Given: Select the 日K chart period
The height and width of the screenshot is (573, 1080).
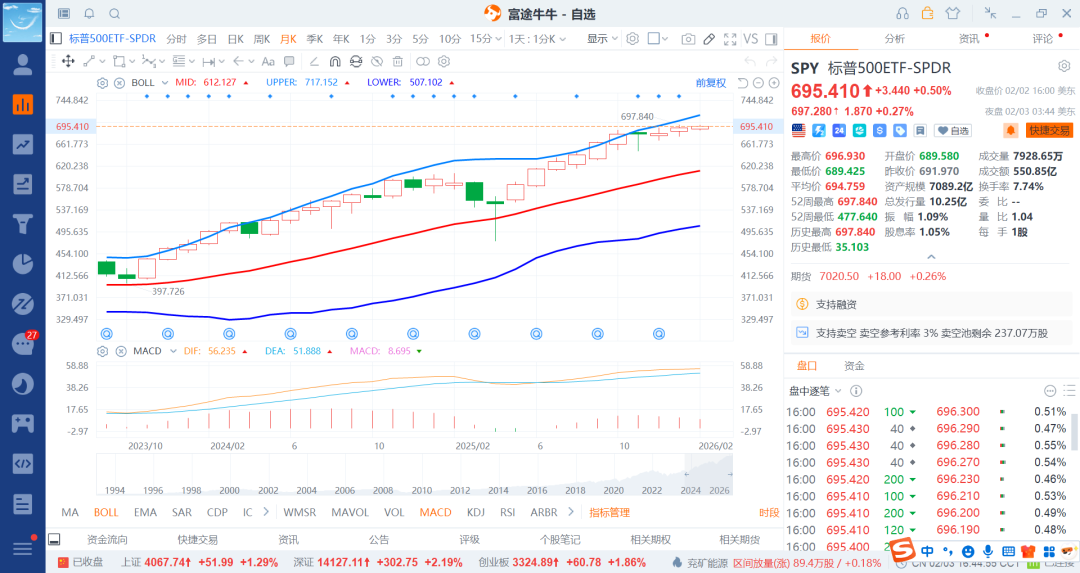Looking at the screenshot, I should [x=236, y=39].
